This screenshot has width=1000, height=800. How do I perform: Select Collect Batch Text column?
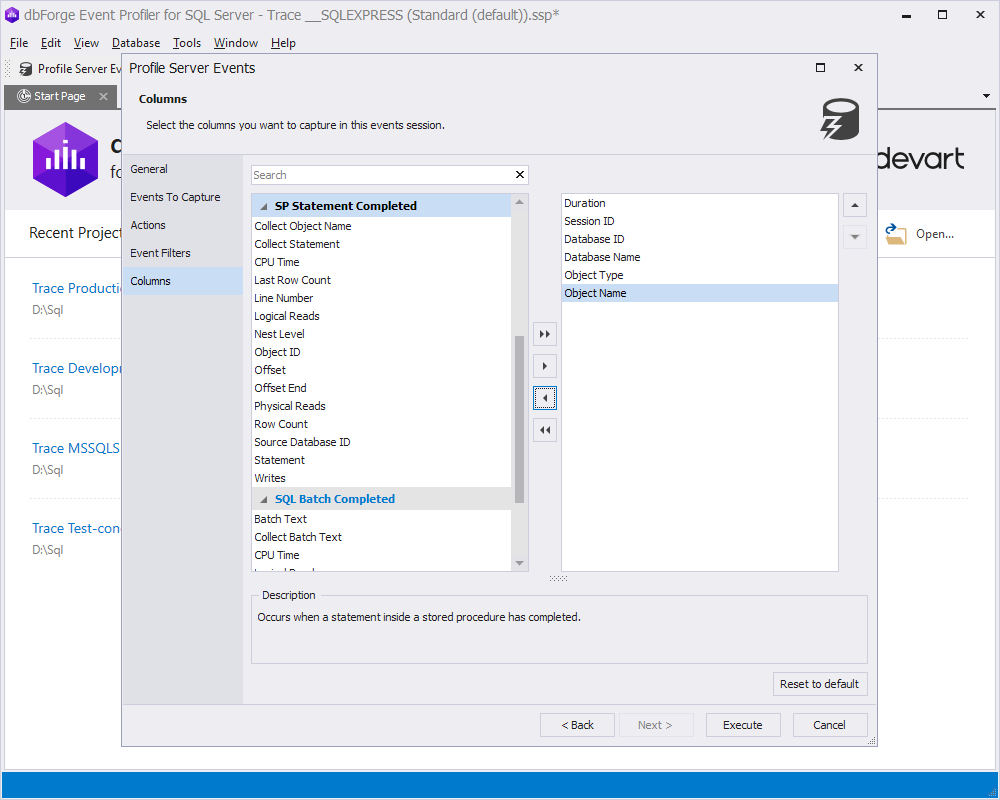381,537
